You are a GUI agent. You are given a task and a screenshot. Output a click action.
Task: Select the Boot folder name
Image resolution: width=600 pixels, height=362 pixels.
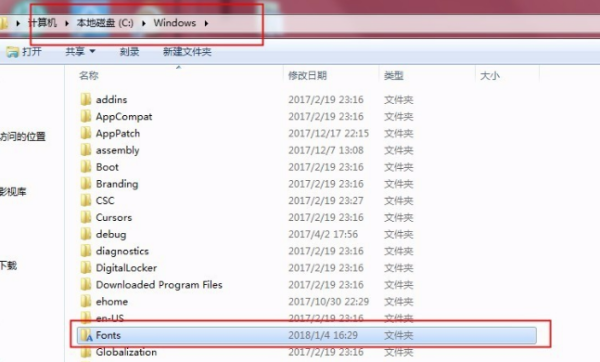(x=107, y=167)
